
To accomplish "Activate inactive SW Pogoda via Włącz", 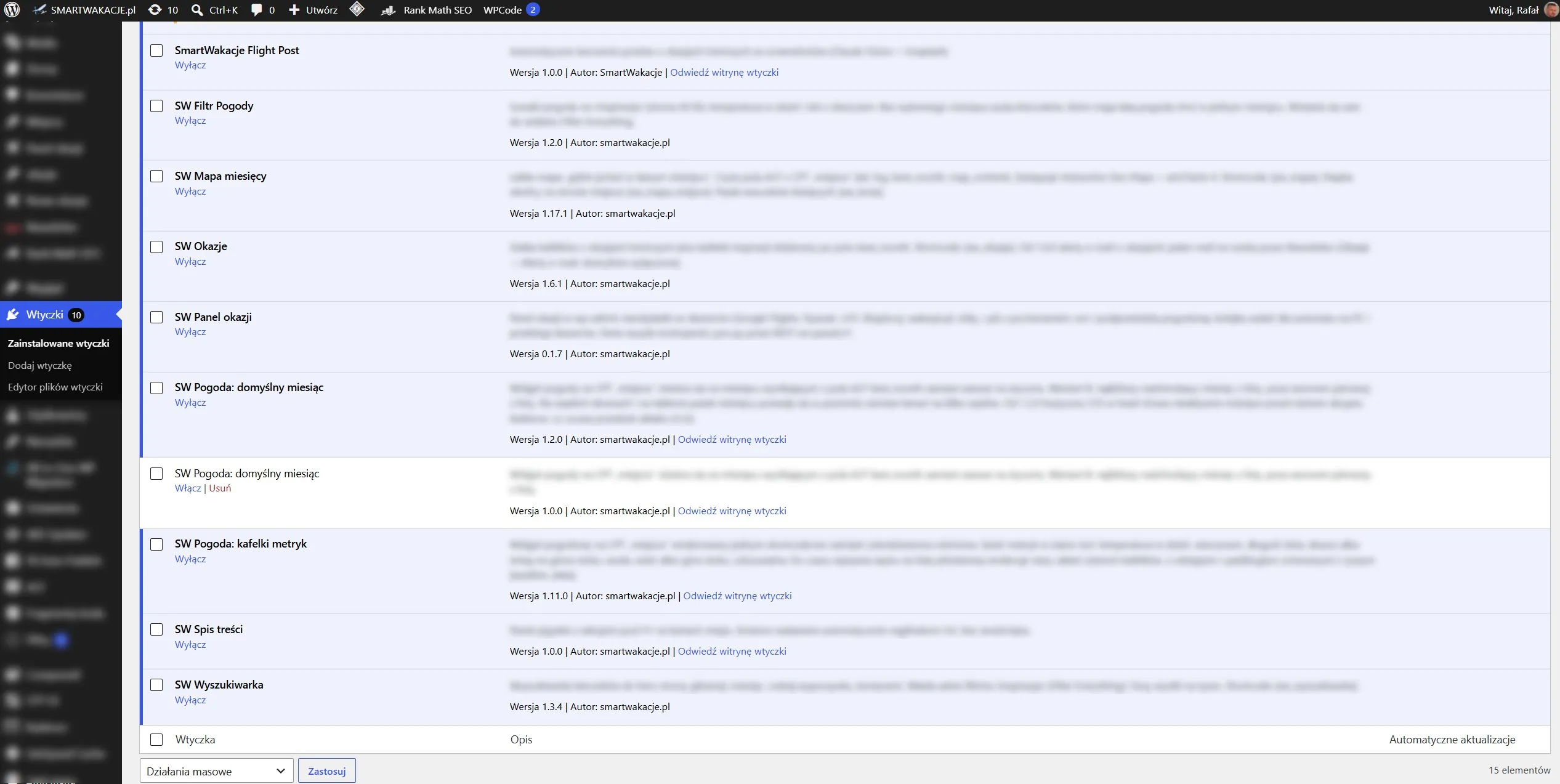I will click(x=188, y=488).
